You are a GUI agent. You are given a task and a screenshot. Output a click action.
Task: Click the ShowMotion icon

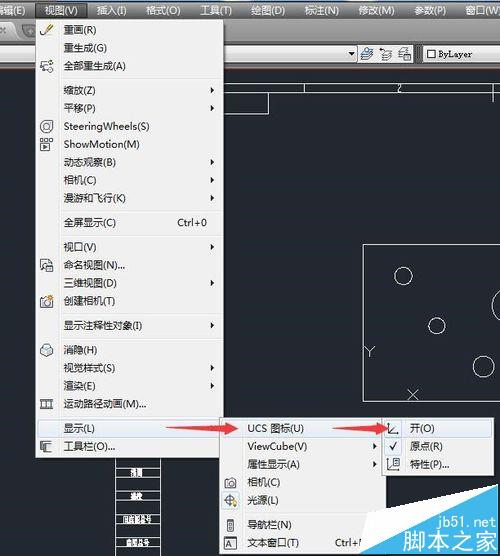point(46,144)
